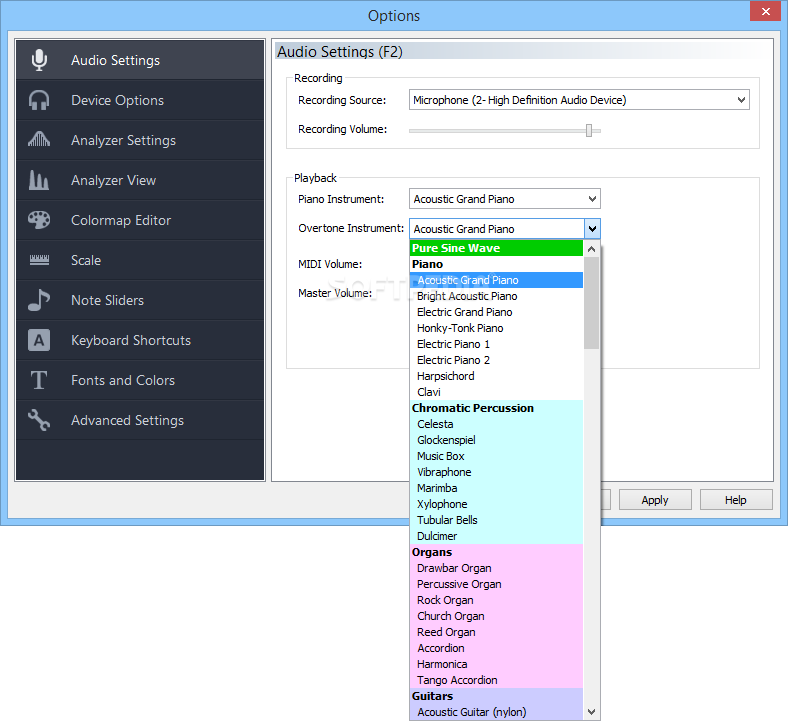Select Reed Organ
This screenshot has height=721, width=788.
(497, 632)
